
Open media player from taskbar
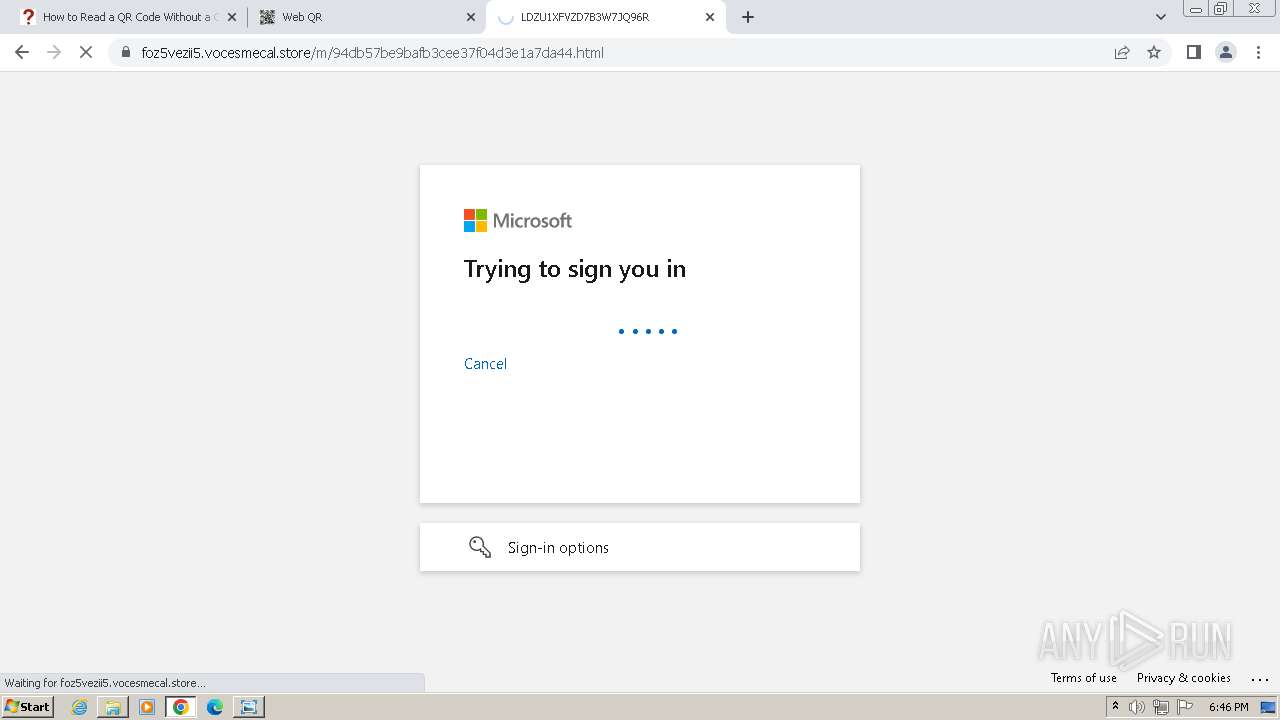click(x=147, y=707)
